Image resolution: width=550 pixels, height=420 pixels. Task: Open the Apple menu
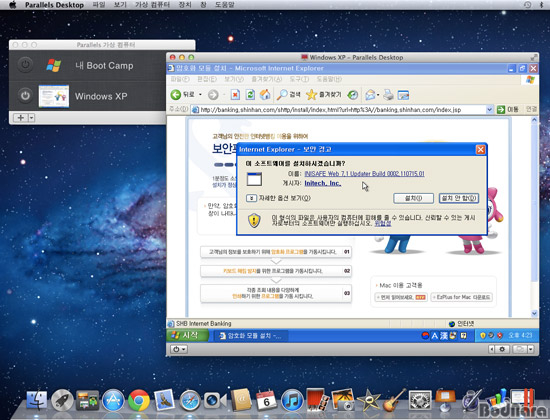[13, 5]
